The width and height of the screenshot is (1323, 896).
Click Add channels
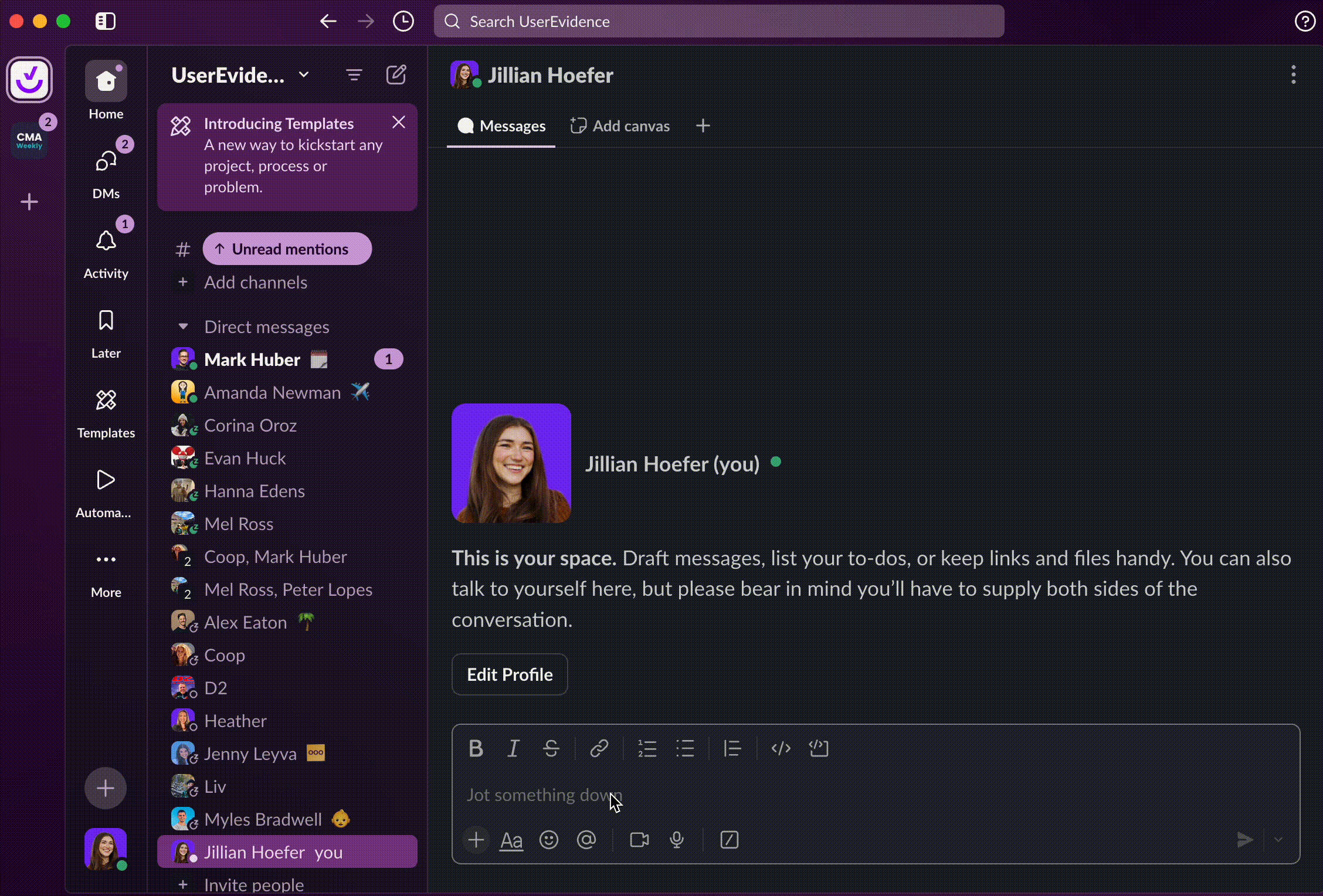tap(256, 283)
